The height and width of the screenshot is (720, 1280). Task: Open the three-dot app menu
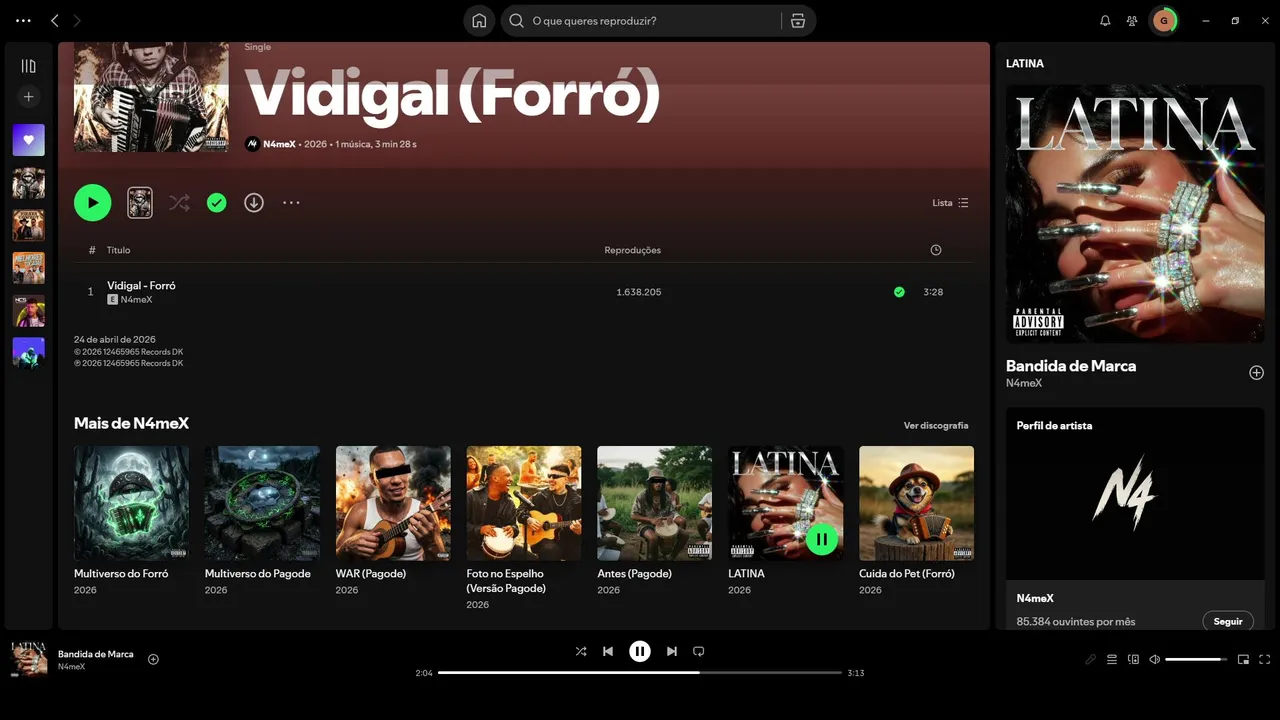tap(24, 21)
